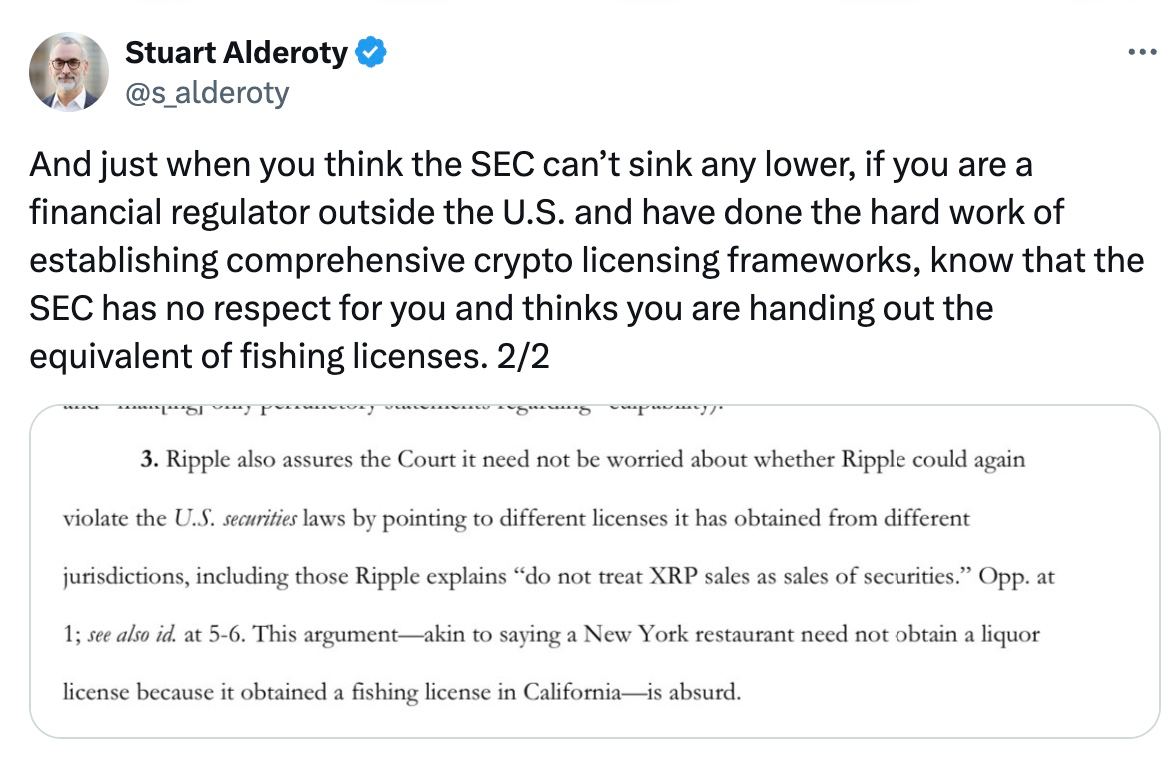Viewport: 1176px width, 761px height.
Task: Click the Stuart Alderoty display name
Action: pos(236,53)
